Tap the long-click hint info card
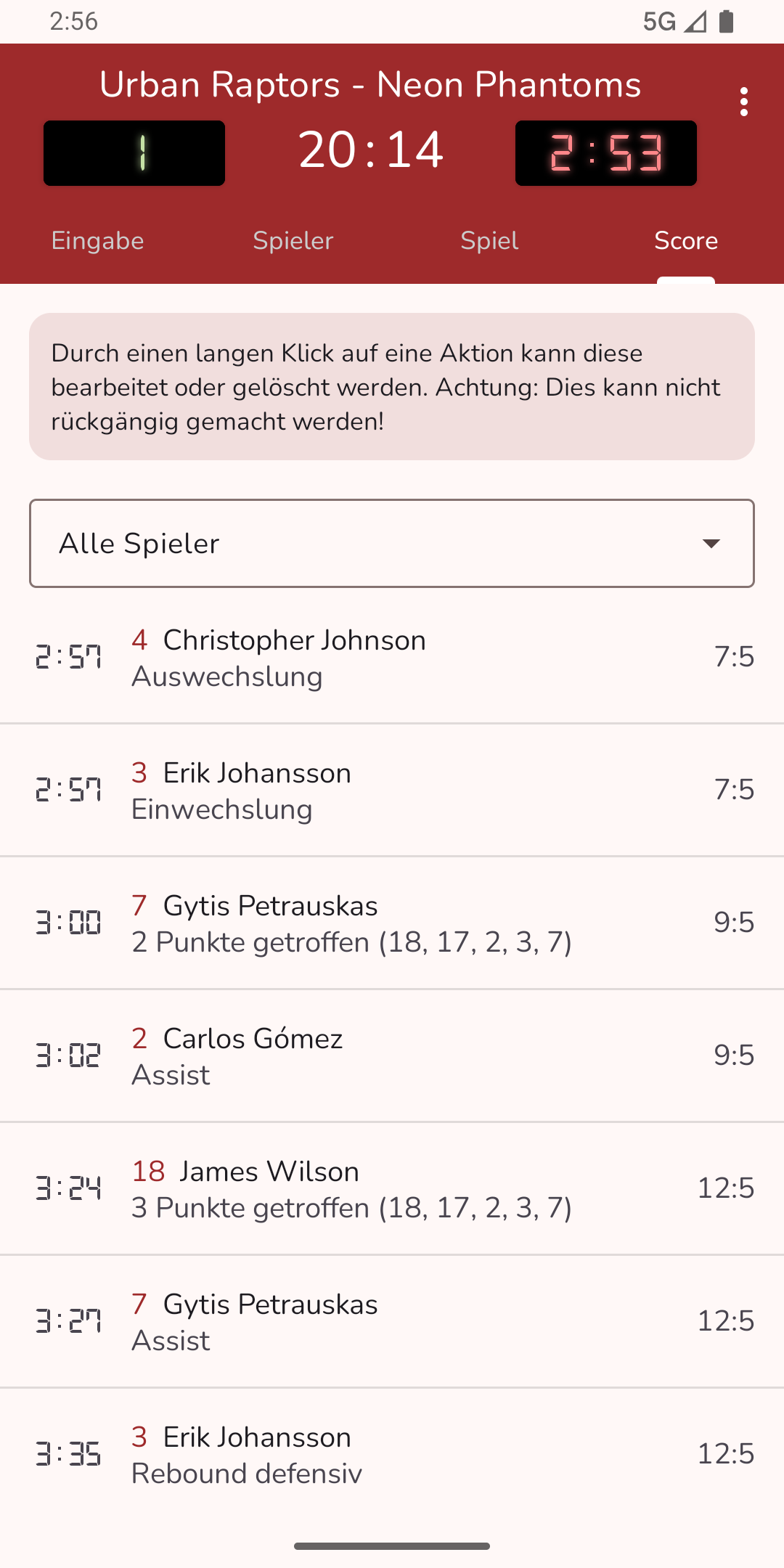Image resolution: width=784 pixels, height=1568 pixels. click(x=392, y=387)
